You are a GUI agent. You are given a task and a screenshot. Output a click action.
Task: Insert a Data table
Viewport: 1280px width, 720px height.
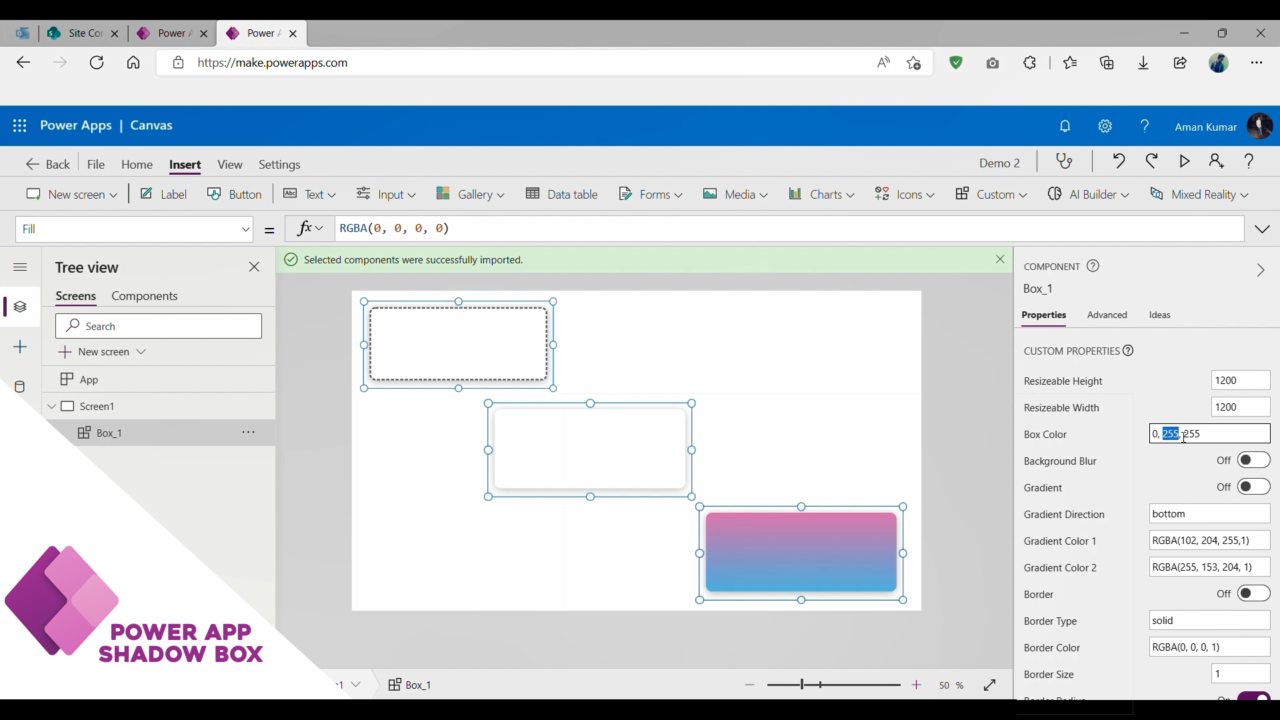[562, 194]
